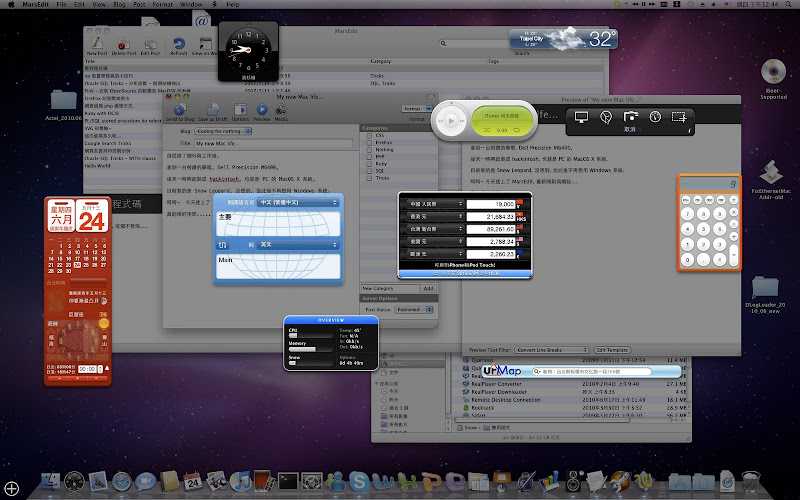Click Refresh icon in MarsEdit toolbar
This screenshot has width=800, height=500.
pyautogui.click(x=179, y=44)
